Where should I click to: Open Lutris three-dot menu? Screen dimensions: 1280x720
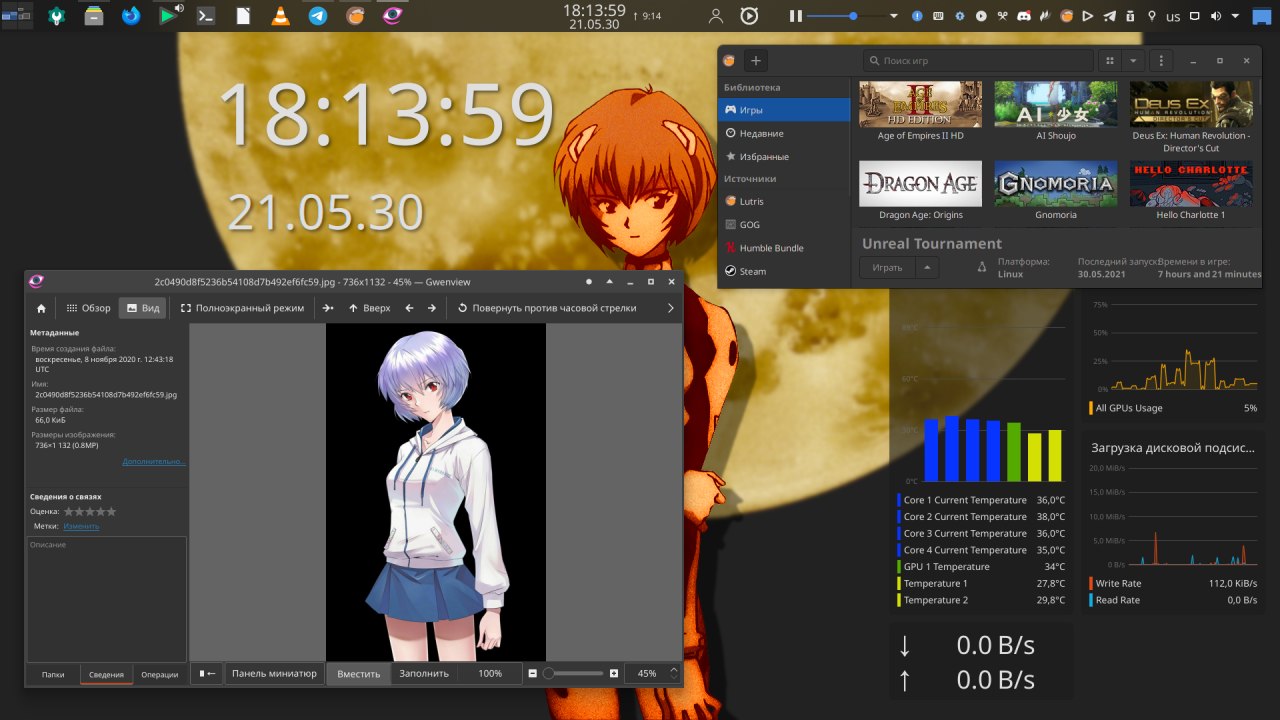coord(1160,60)
